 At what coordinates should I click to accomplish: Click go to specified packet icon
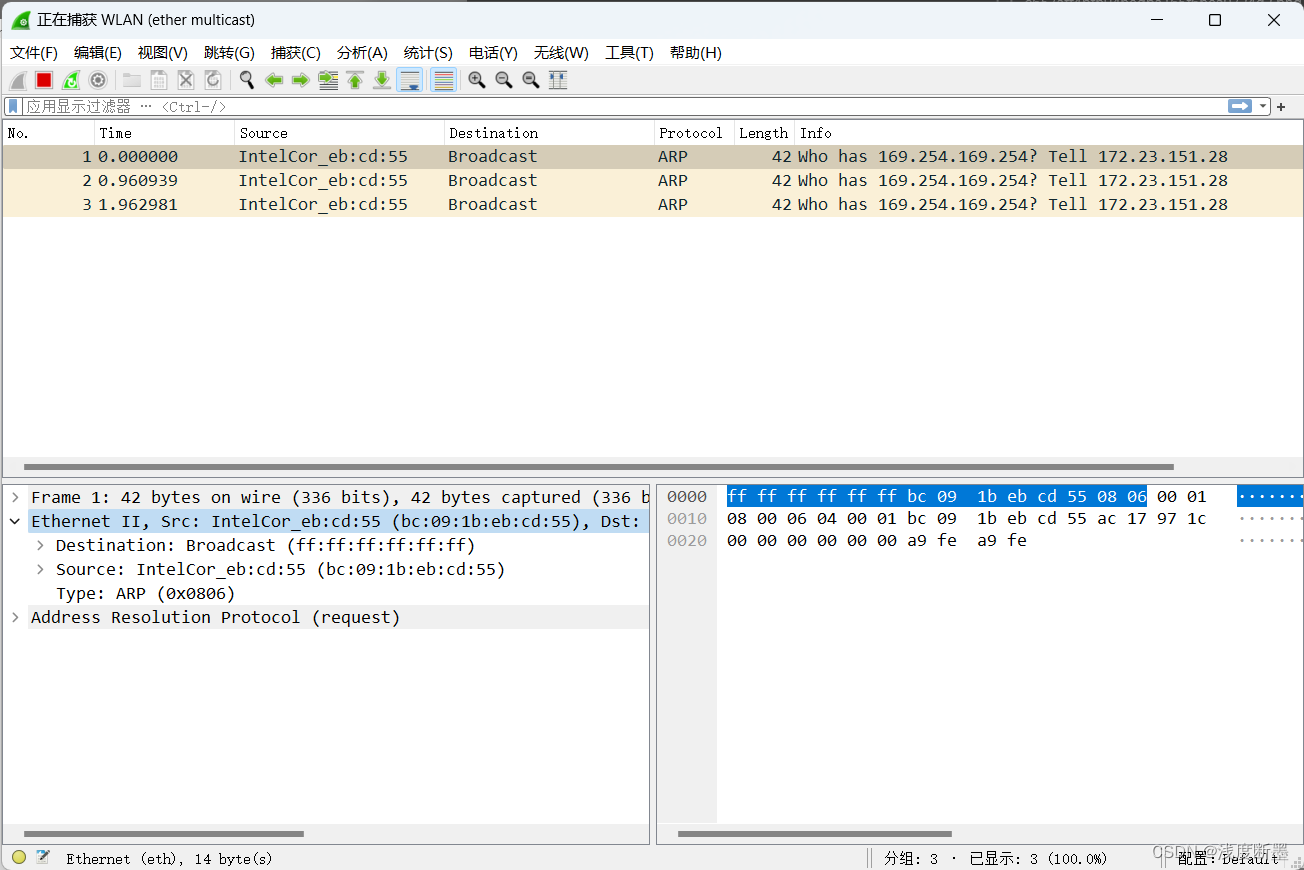click(328, 81)
